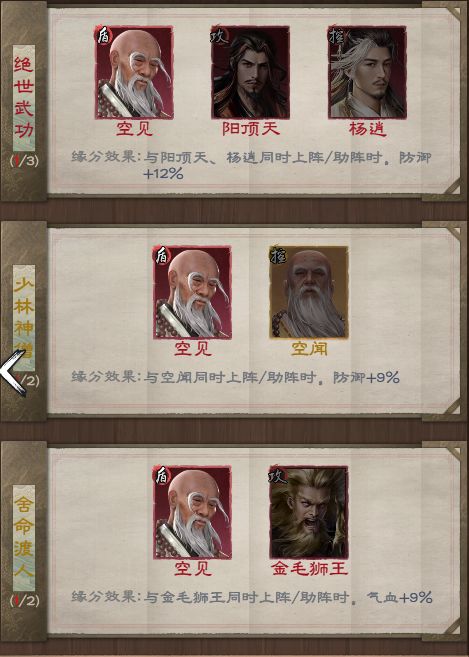
Task: Click the 控 control badge on 杨逍
Action: tap(337, 36)
